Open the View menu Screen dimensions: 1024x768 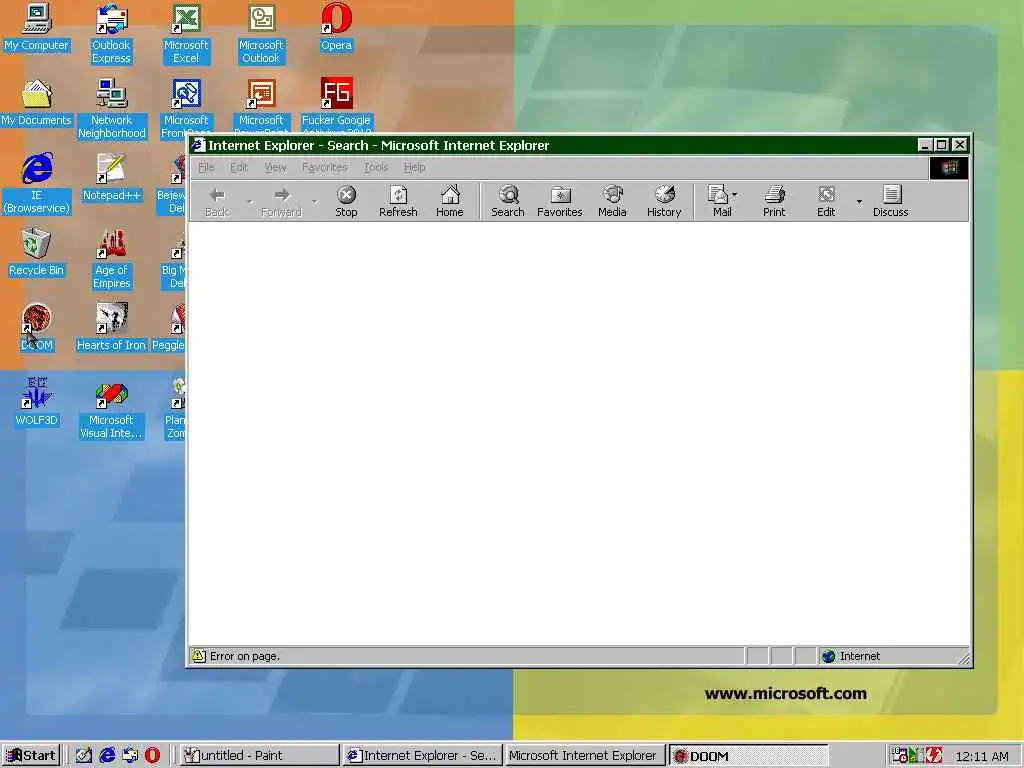tap(275, 167)
